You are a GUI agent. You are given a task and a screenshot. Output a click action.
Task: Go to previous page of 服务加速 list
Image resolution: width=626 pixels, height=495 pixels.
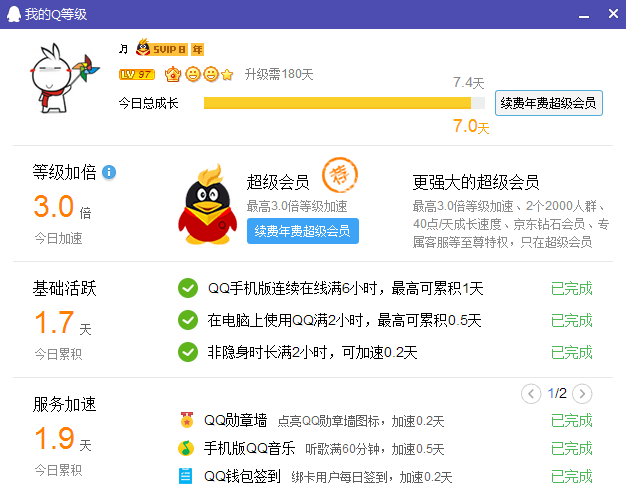coord(531,394)
